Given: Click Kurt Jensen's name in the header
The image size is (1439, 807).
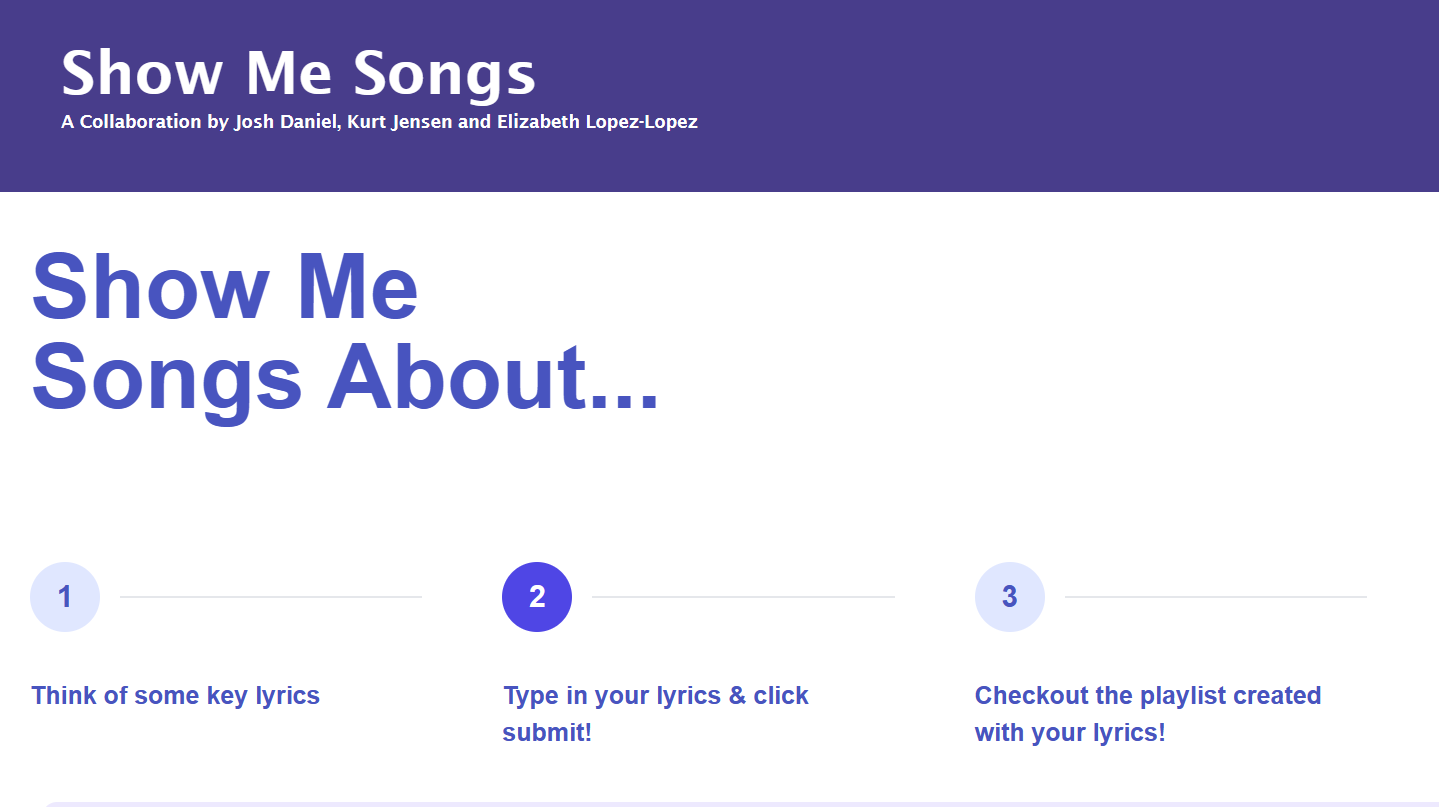Looking at the screenshot, I should tap(399, 122).
